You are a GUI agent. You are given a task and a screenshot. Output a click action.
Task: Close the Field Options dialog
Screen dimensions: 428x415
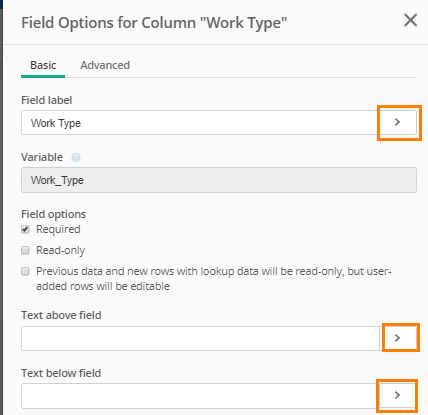coord(410,20)
